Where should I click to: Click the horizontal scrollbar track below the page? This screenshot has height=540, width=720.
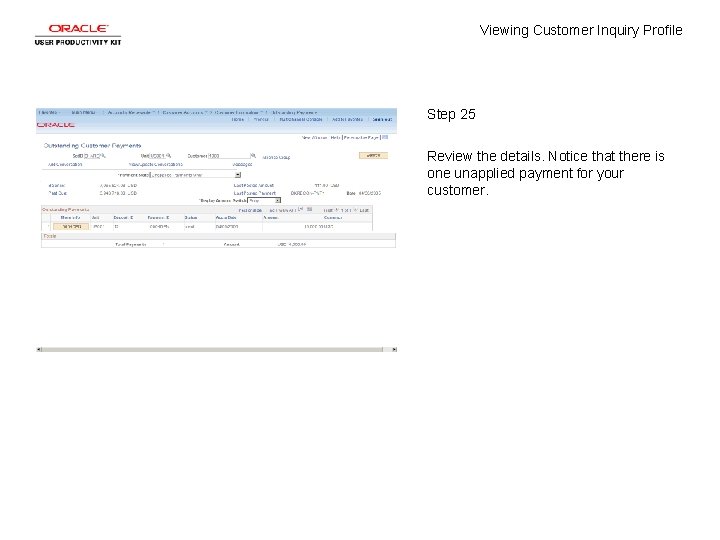[x=212, y=349]
